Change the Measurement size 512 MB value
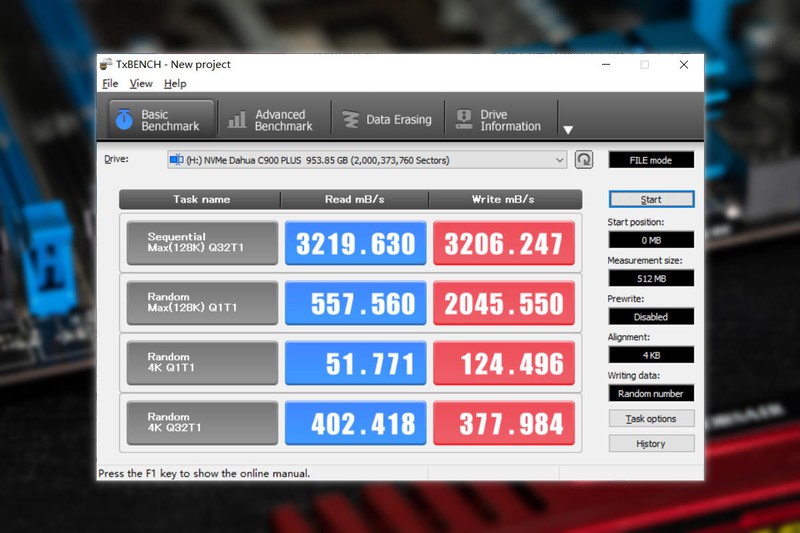The image size is (800, 533). click(651, 278)
